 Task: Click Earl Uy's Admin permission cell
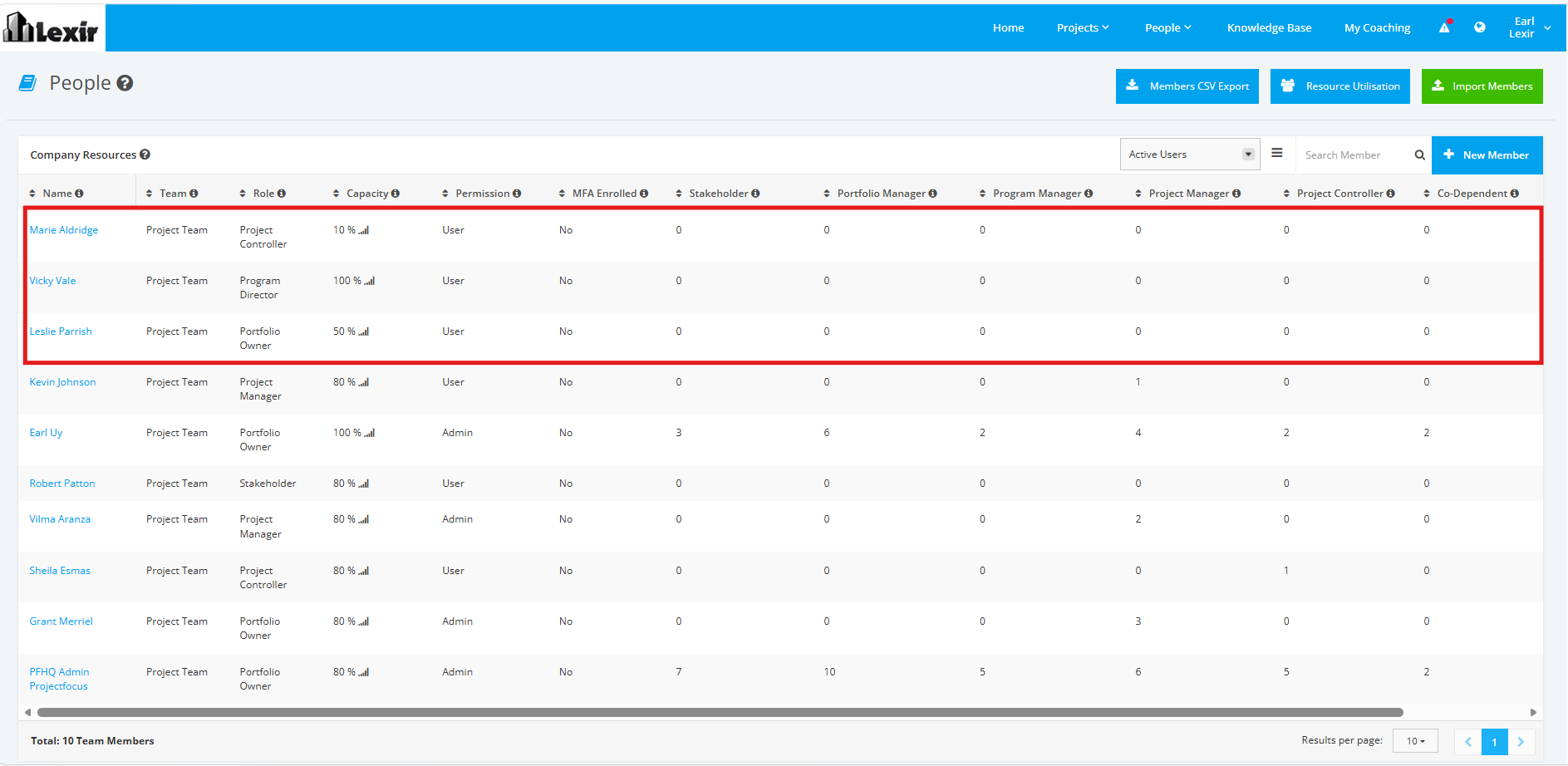coord(457,433)
